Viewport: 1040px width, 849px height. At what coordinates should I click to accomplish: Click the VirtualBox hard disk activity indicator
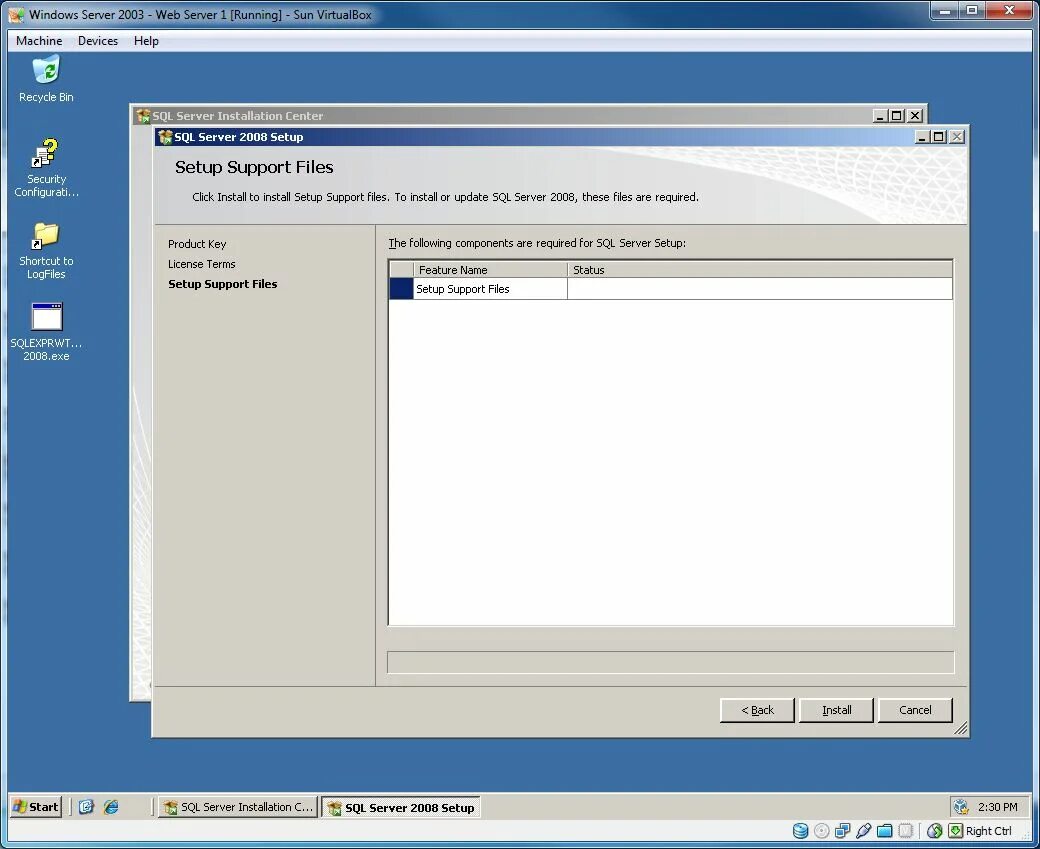tap(801, 830)
